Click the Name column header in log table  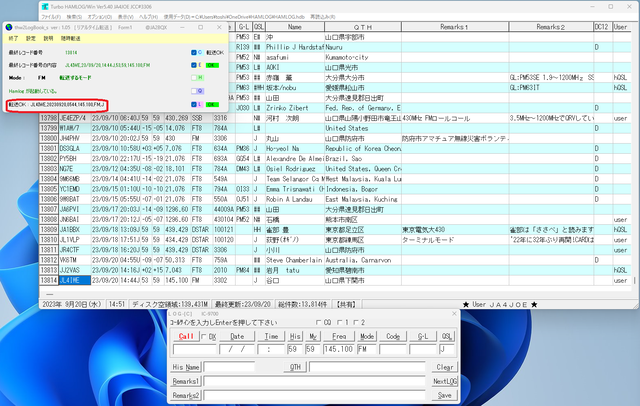(295, 27)
